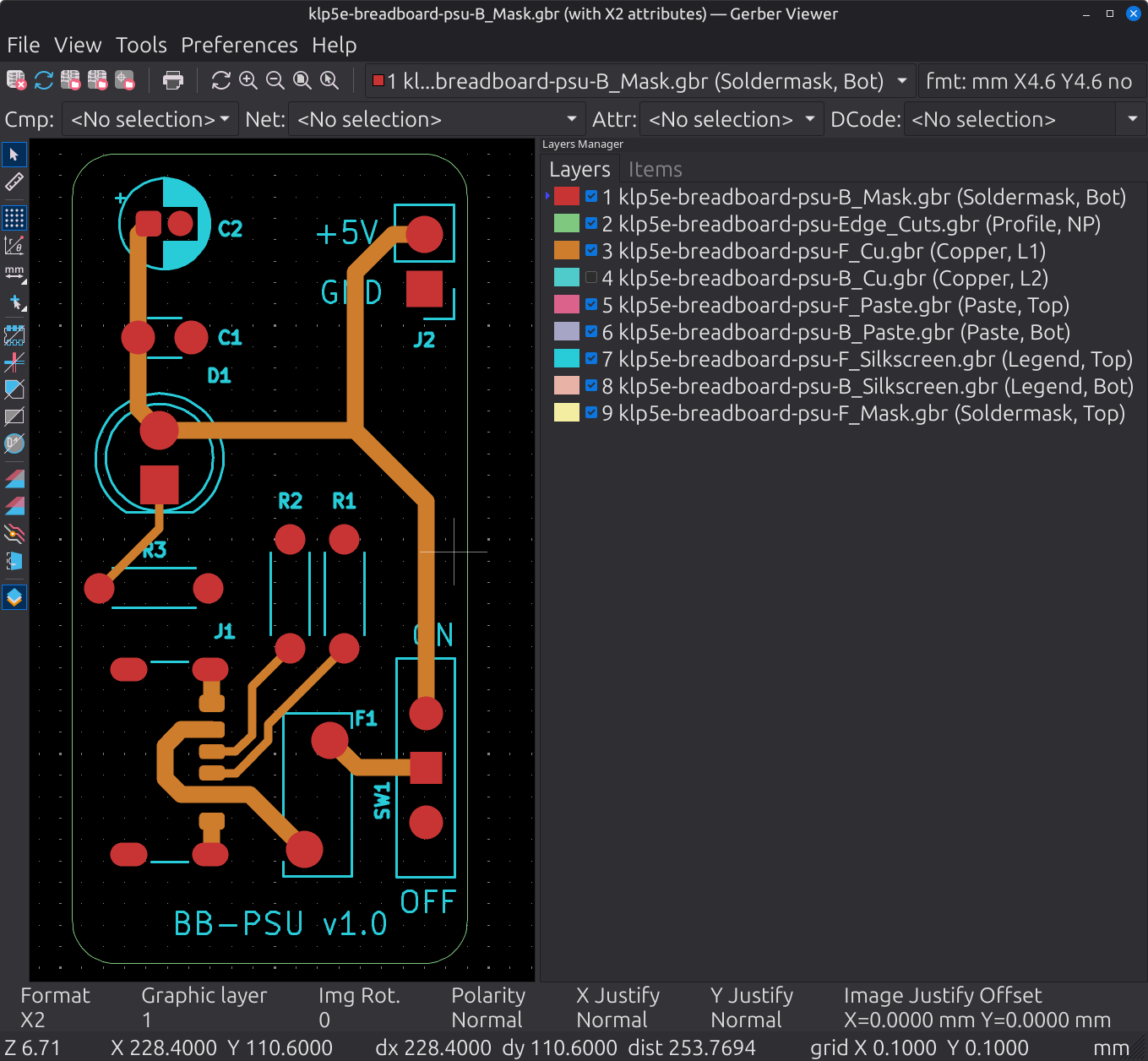The width and height of the screenshot is (1148, 1061).
Task: Toggle show DCodes icon
Action: pos(14,443)
